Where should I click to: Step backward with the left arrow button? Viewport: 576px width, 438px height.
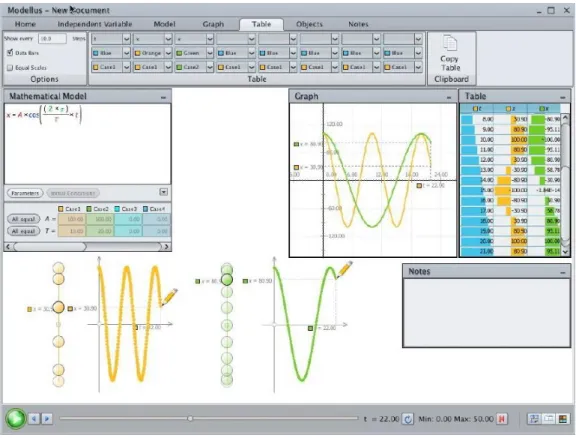click(x=34, y=419)
